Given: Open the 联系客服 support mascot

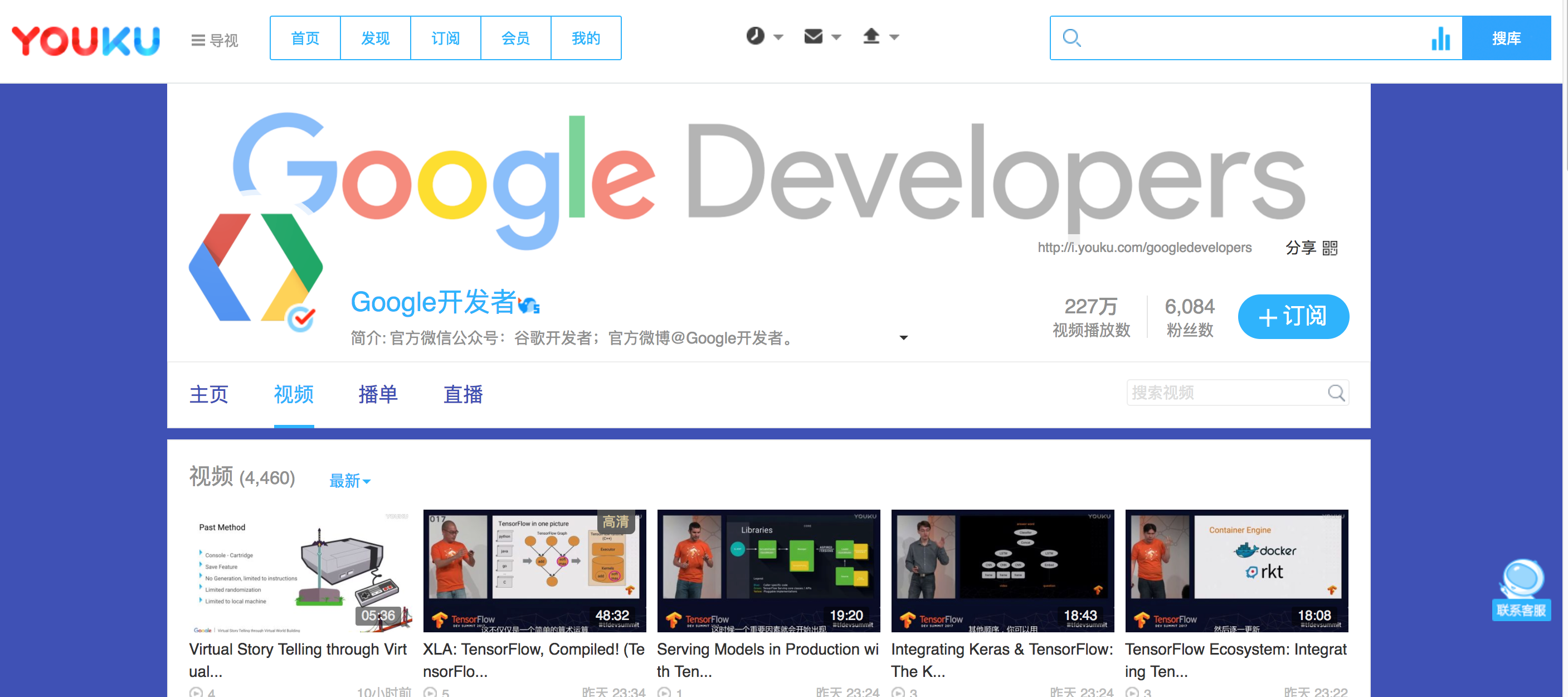Looking at the screenshot, I should (1521, 589).
